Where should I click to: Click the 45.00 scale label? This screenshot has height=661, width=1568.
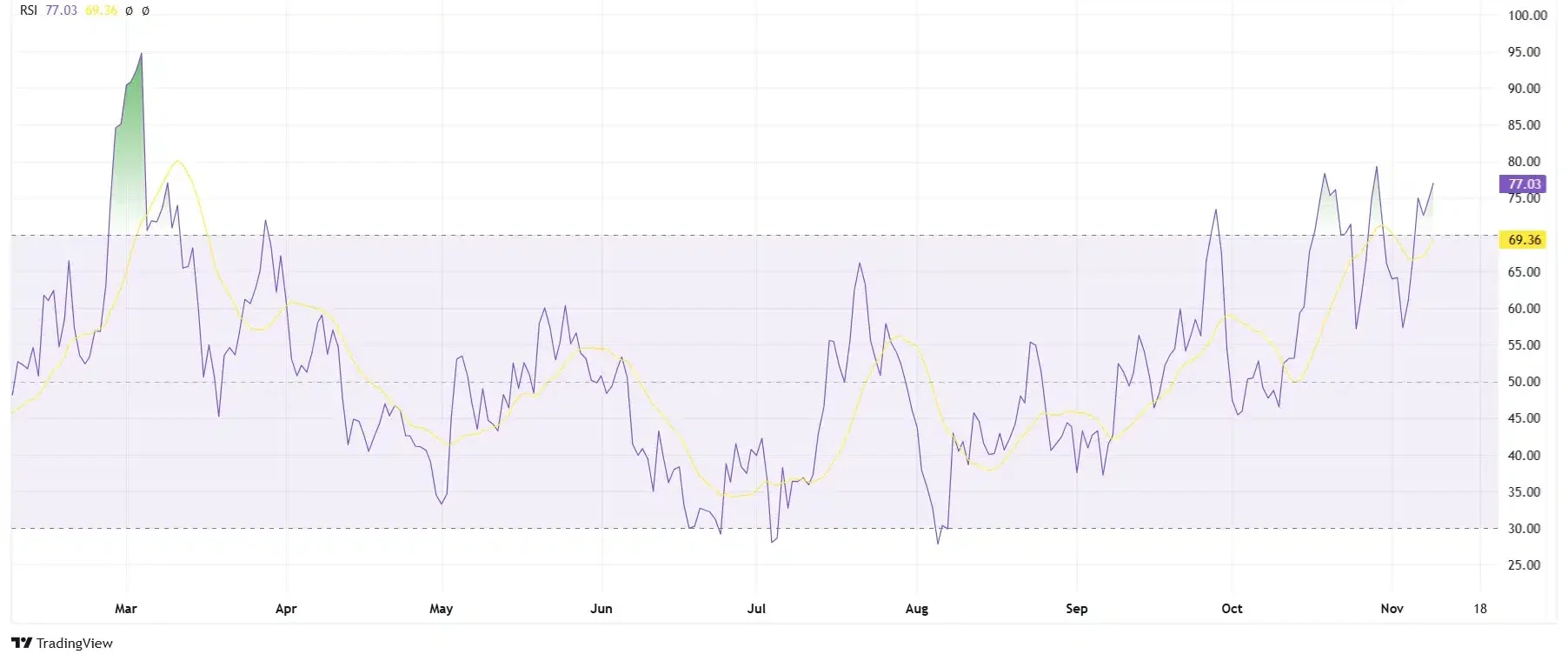(1524, 417)
